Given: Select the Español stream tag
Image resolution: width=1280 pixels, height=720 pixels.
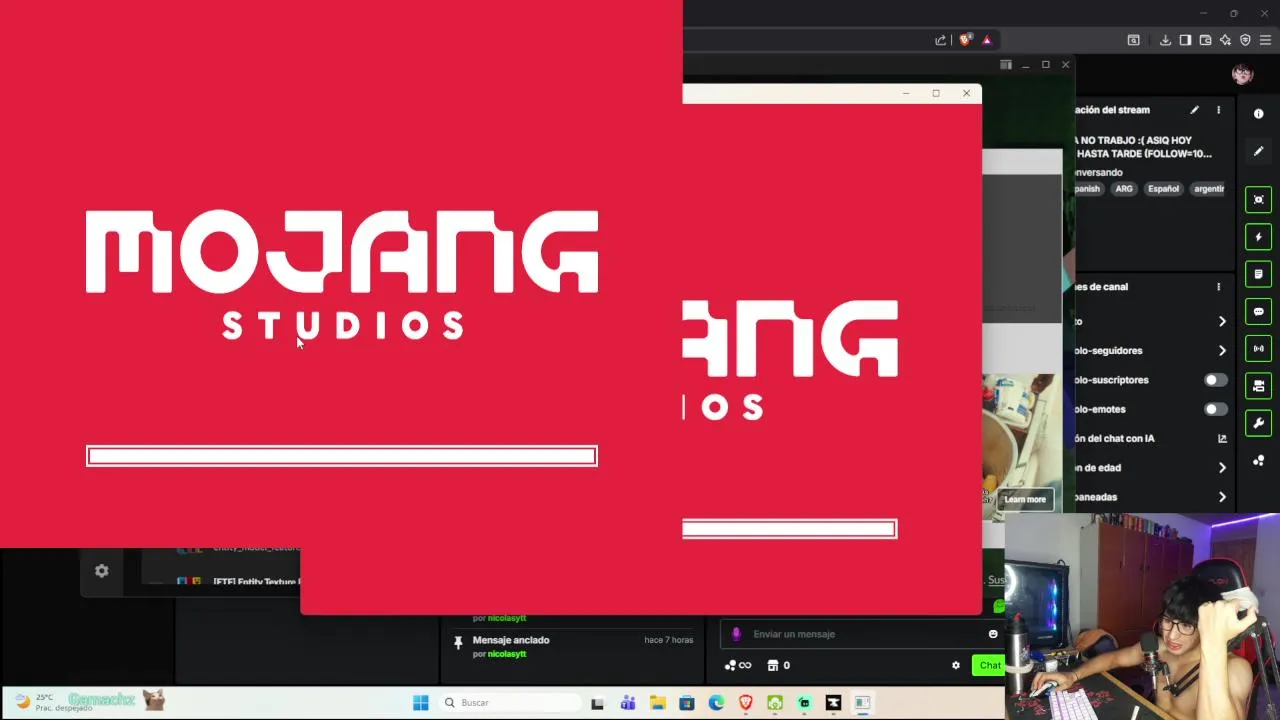Looking at the screenshot, I should pos(1163,188).
